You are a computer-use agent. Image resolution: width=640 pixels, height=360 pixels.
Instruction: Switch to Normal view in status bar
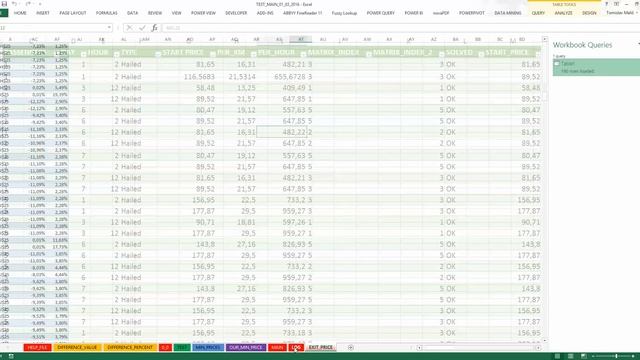557,356
